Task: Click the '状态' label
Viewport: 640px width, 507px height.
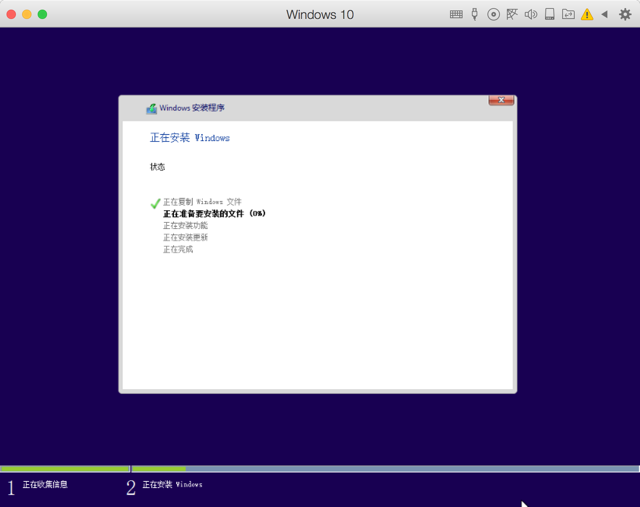Action: pyautogui.click(x=157, y=167)
